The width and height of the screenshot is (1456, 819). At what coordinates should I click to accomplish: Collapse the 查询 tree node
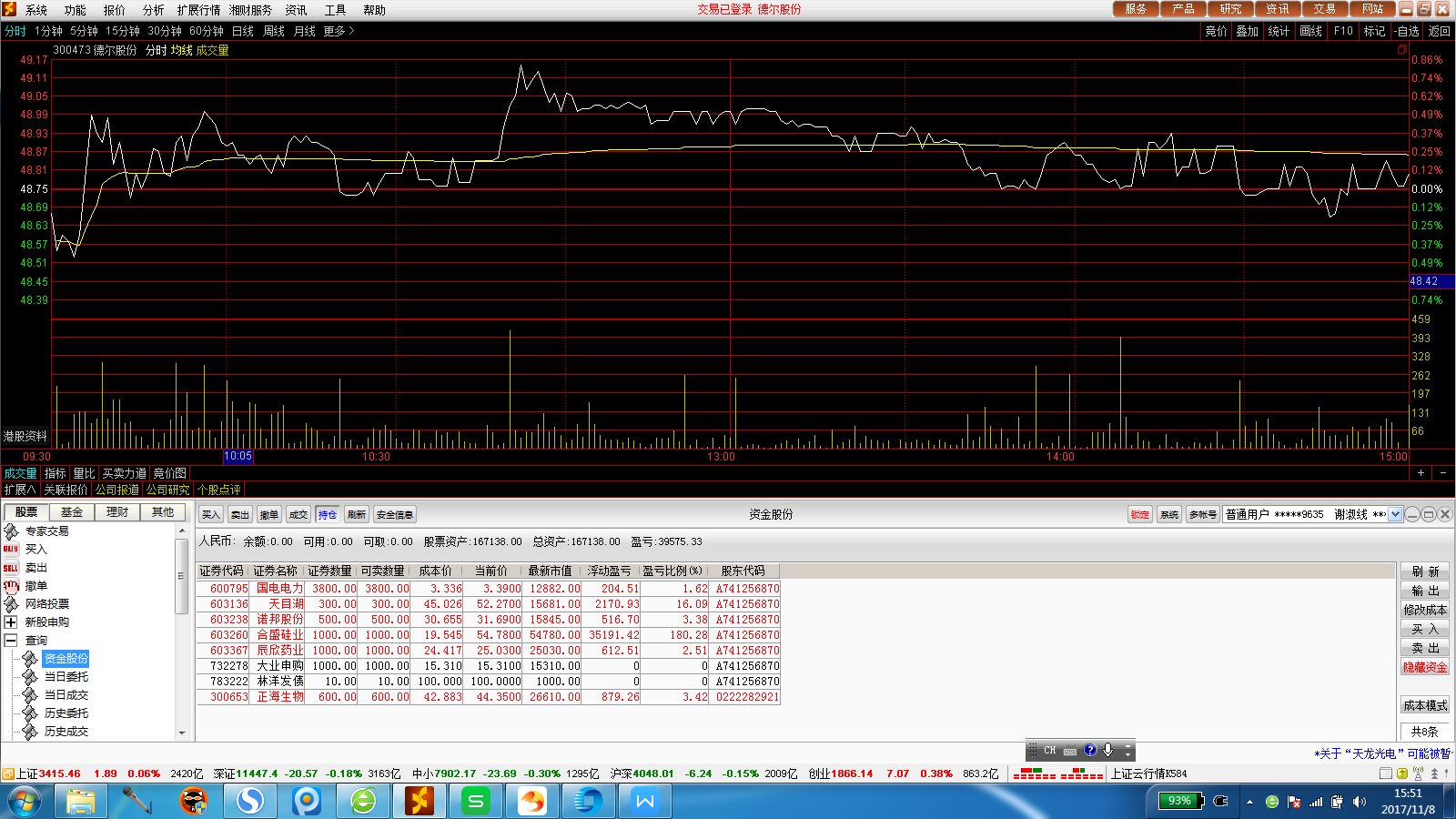(x=11, y=641)
